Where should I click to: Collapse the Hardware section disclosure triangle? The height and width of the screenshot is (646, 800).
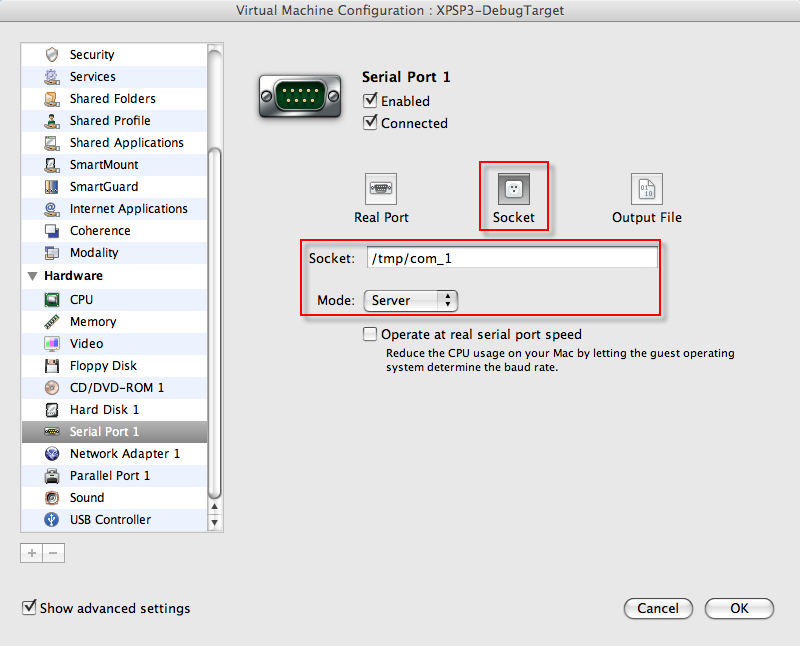[33, 276]
